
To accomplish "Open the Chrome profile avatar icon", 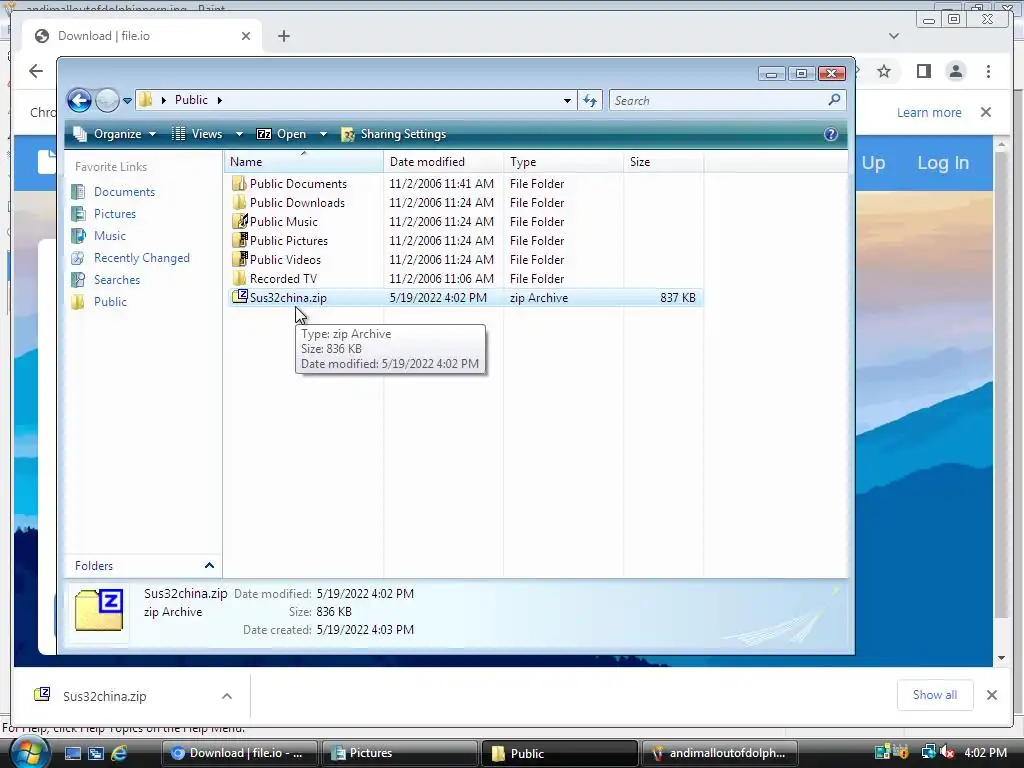I will click(955, 71).
